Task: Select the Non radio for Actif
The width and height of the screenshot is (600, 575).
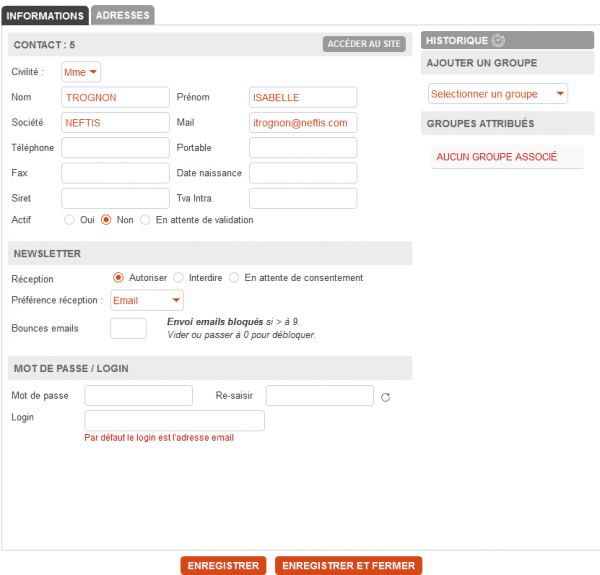Action: [x=106, y=220]
